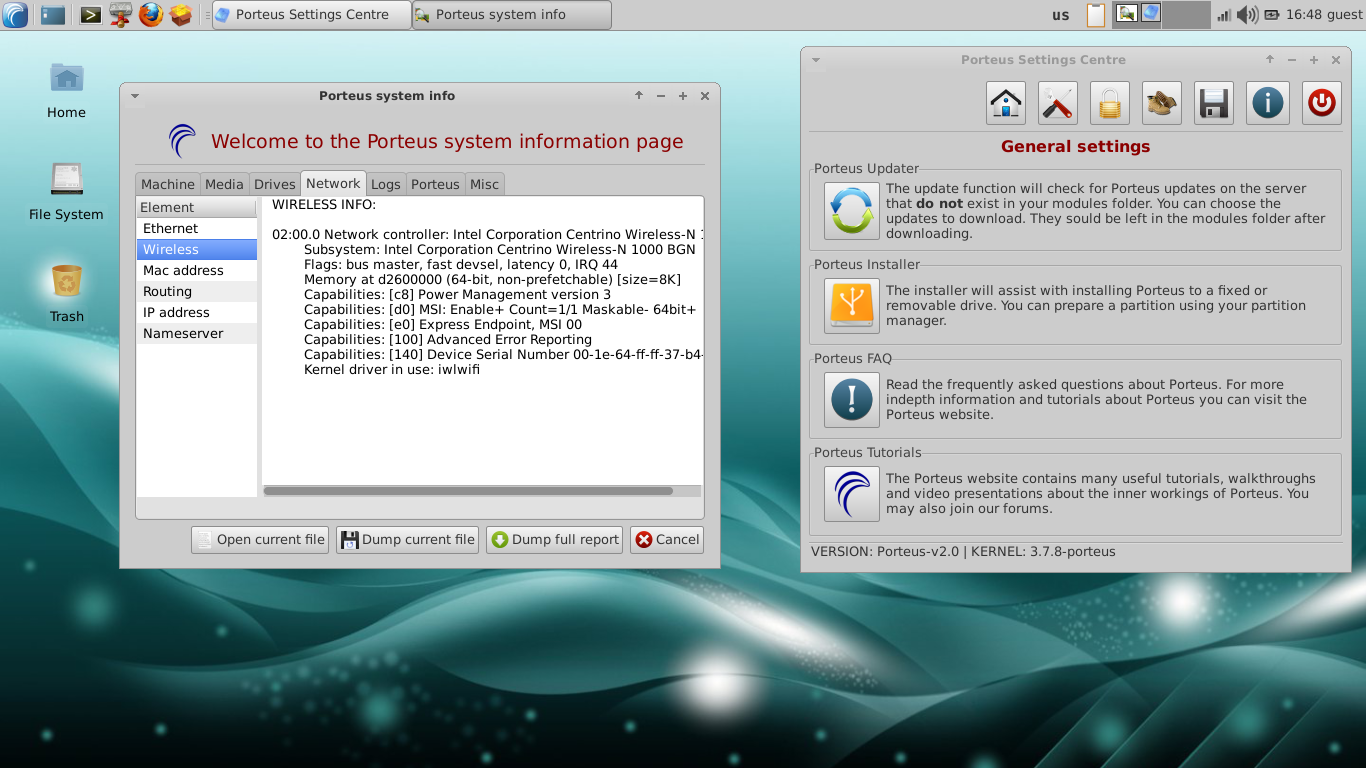The width and height of the screenshot is (1366, 768).
Task: Click the Dump current file button
Action: [x=408, y=540]
